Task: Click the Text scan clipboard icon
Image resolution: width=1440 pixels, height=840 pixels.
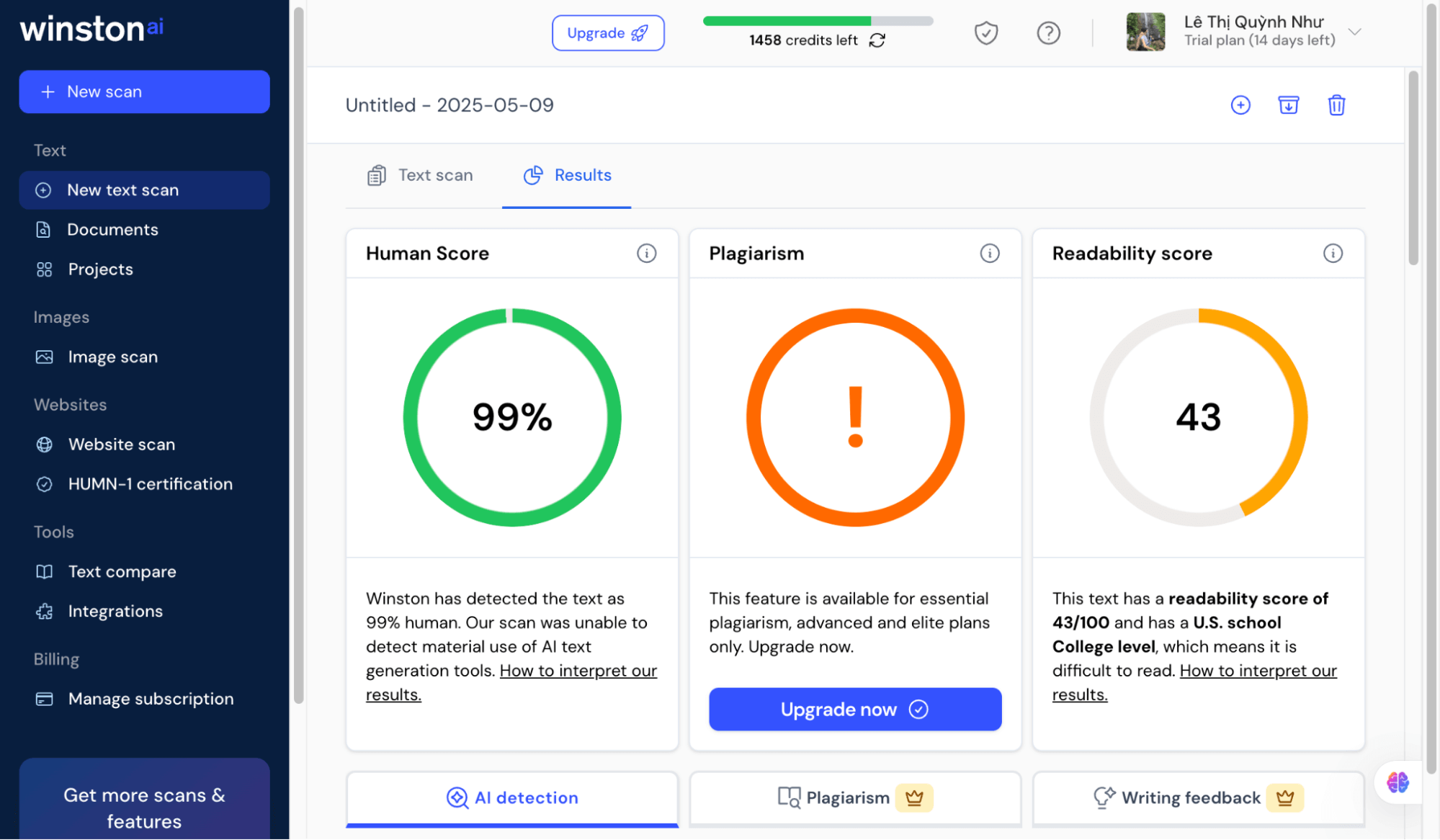Action: coord(376,175)
